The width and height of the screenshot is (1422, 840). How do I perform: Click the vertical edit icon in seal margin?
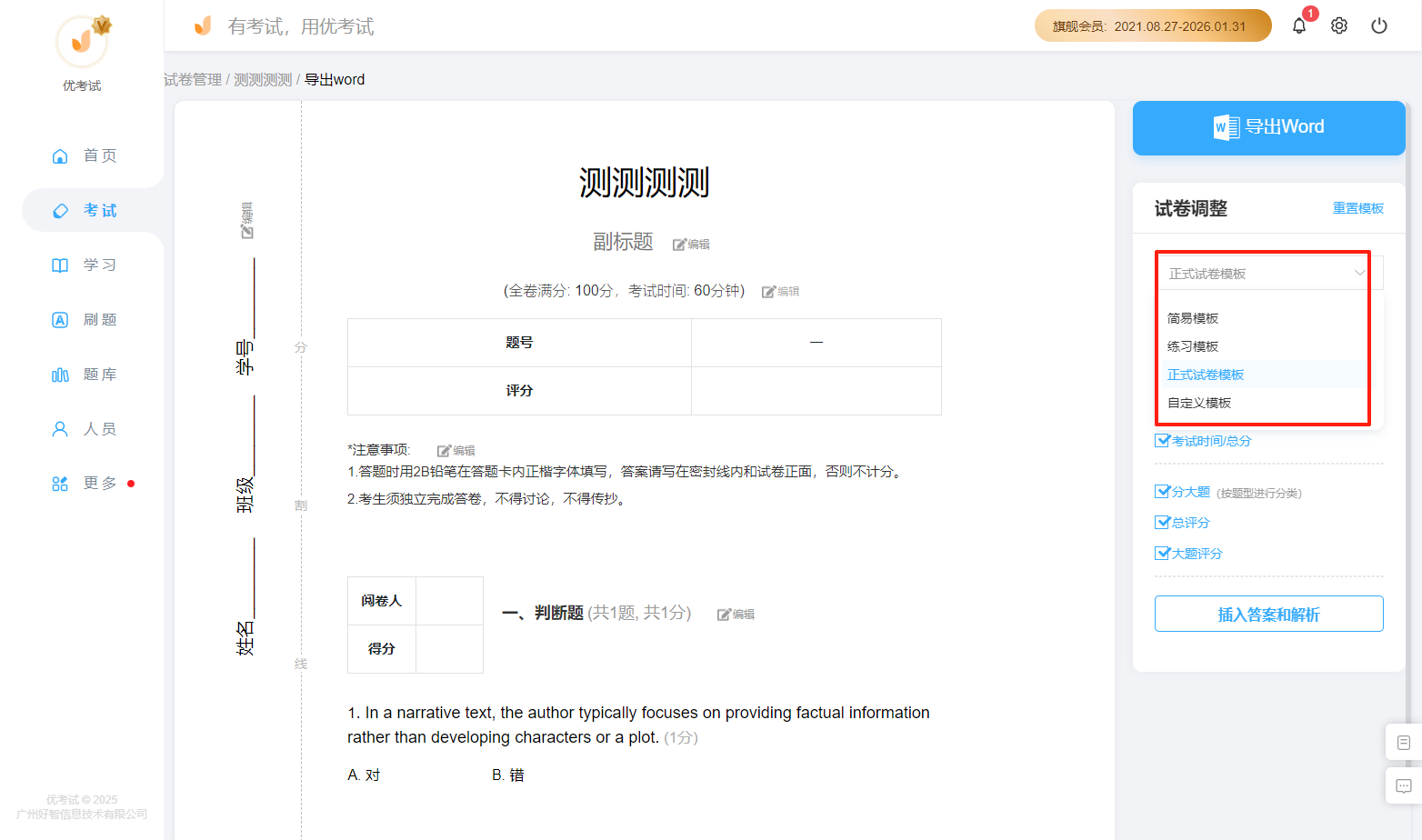tap(247, 220)
